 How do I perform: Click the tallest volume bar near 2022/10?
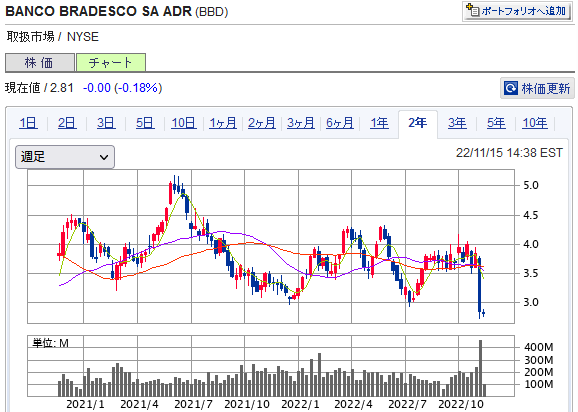[x=480, y=368]
